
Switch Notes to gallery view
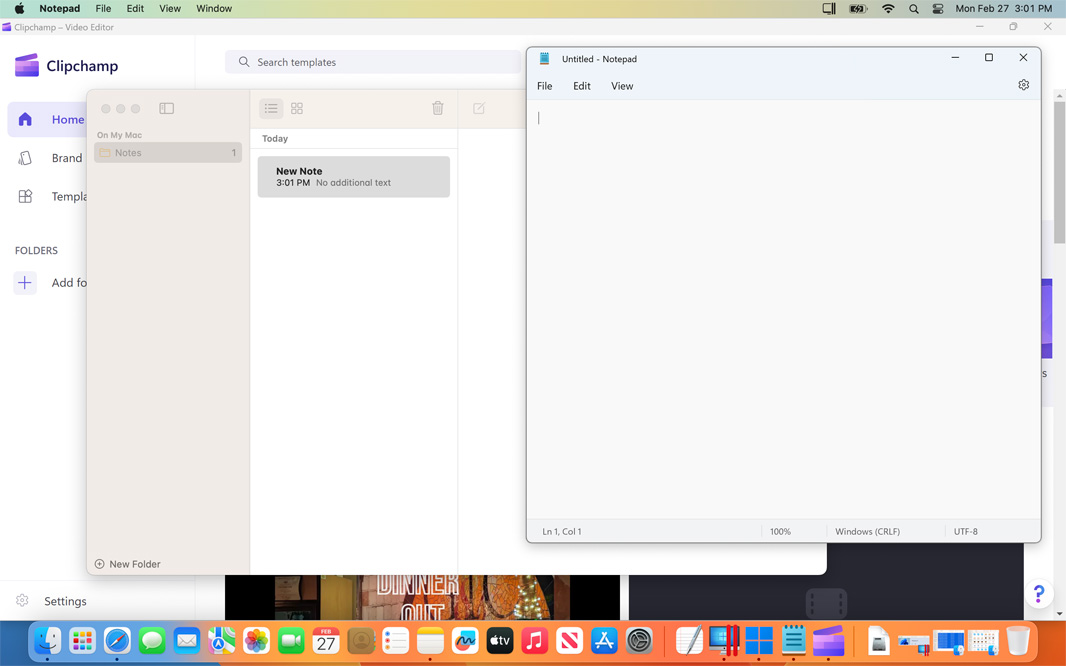click(x=297, y=108)
